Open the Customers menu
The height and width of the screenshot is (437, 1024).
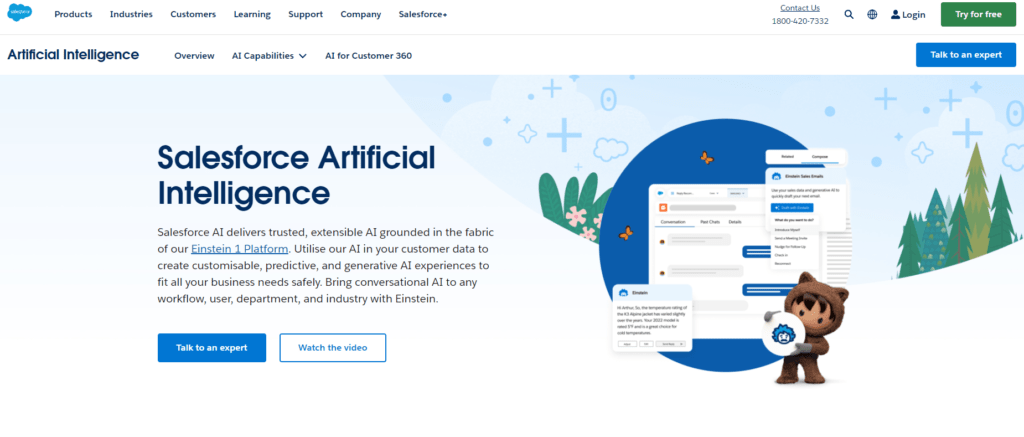[193, 15]
